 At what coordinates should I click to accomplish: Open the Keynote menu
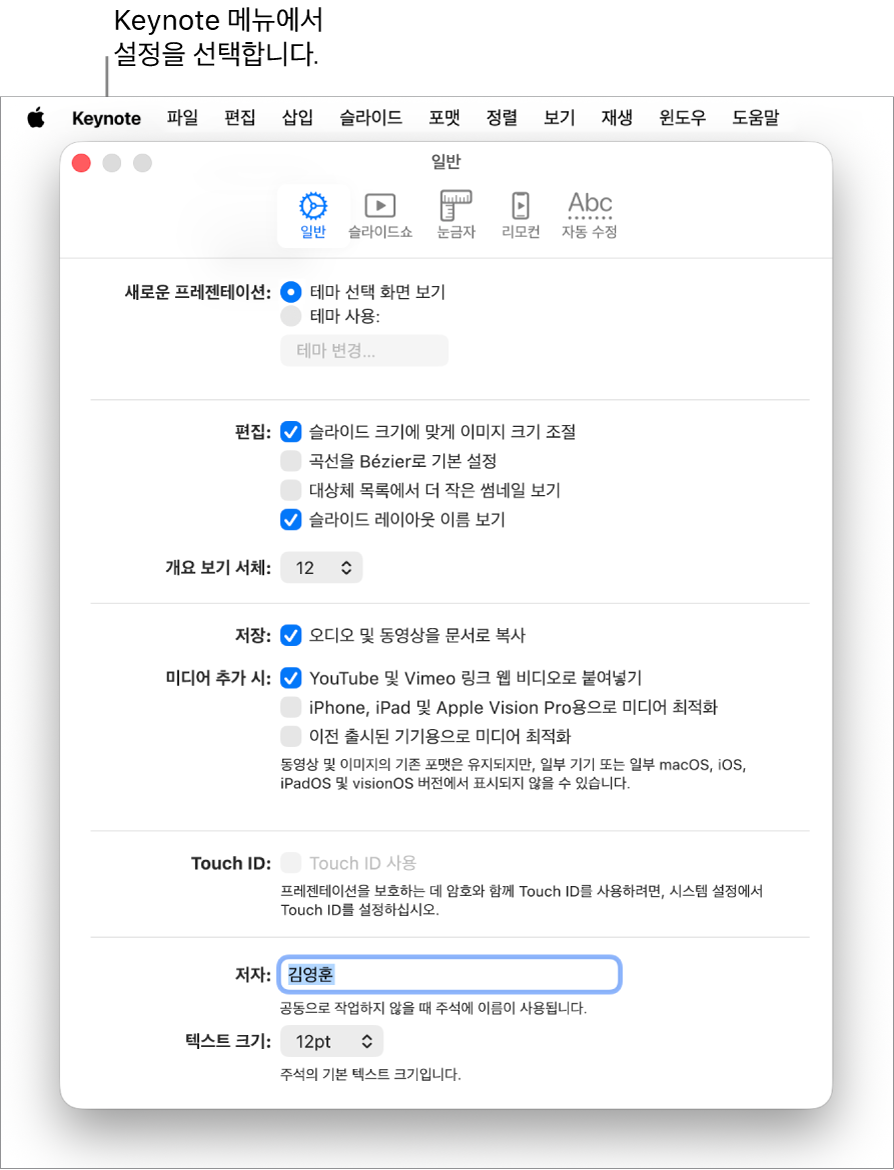[x=106, y=118]
